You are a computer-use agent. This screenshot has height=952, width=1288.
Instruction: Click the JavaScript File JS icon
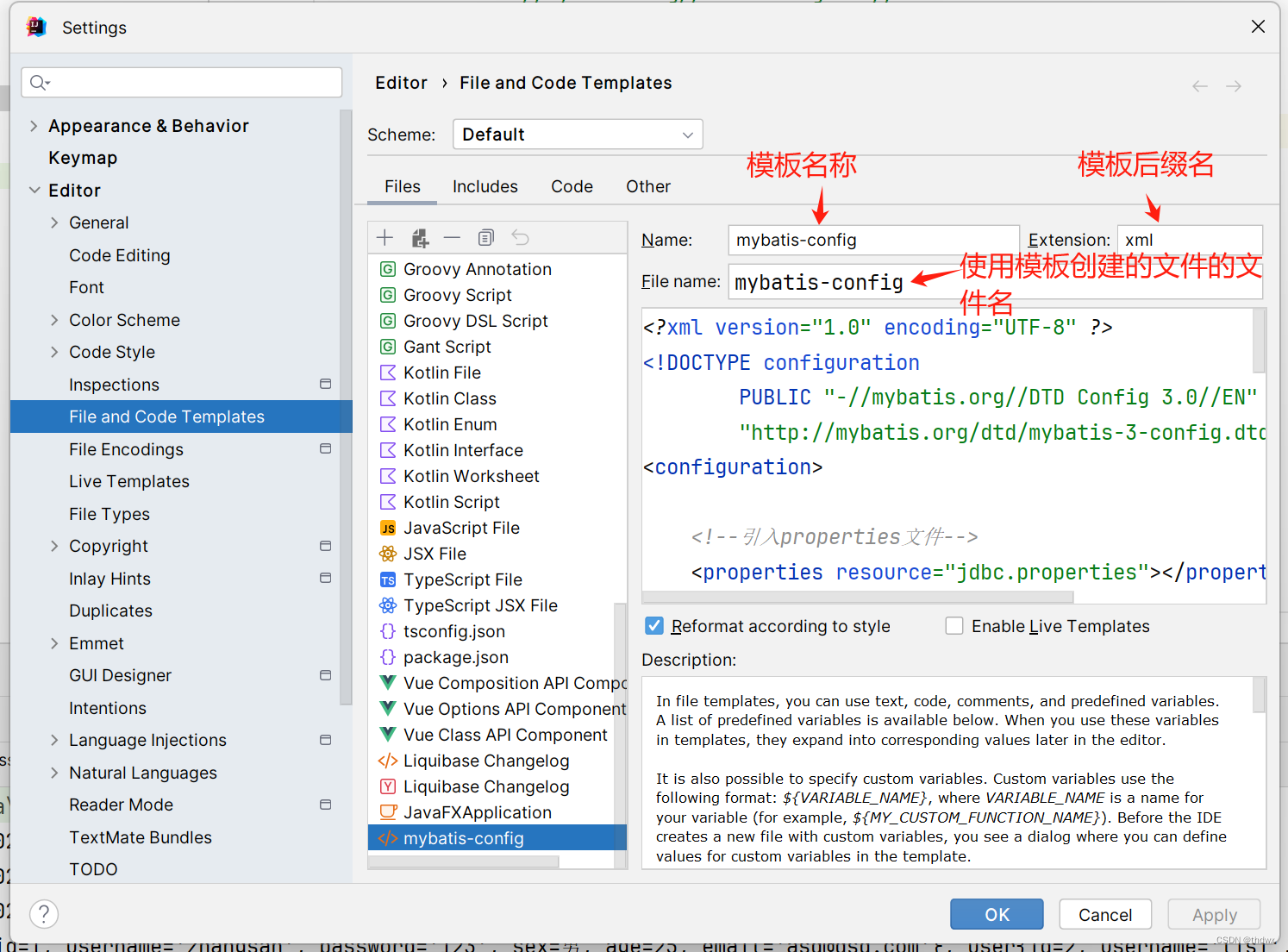(388, 528)
